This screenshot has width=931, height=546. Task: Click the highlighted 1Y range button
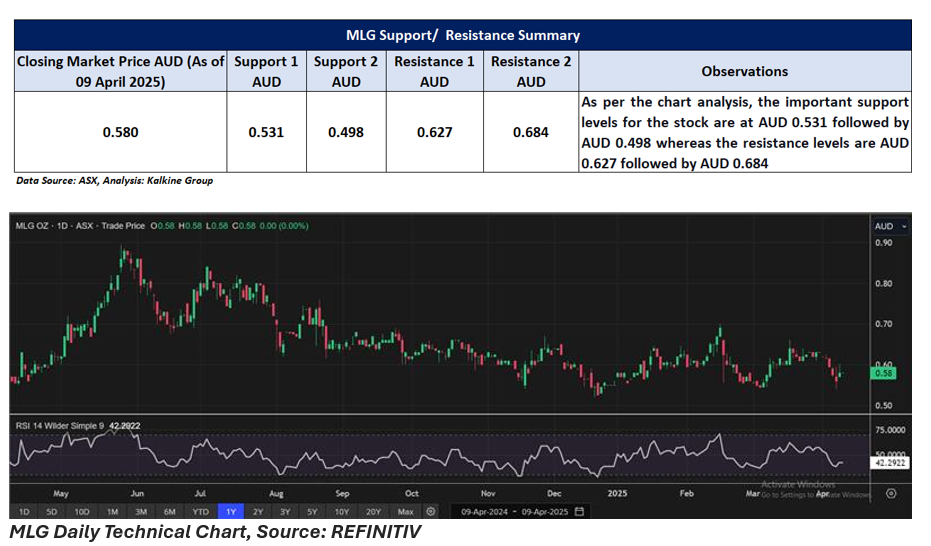231,511
